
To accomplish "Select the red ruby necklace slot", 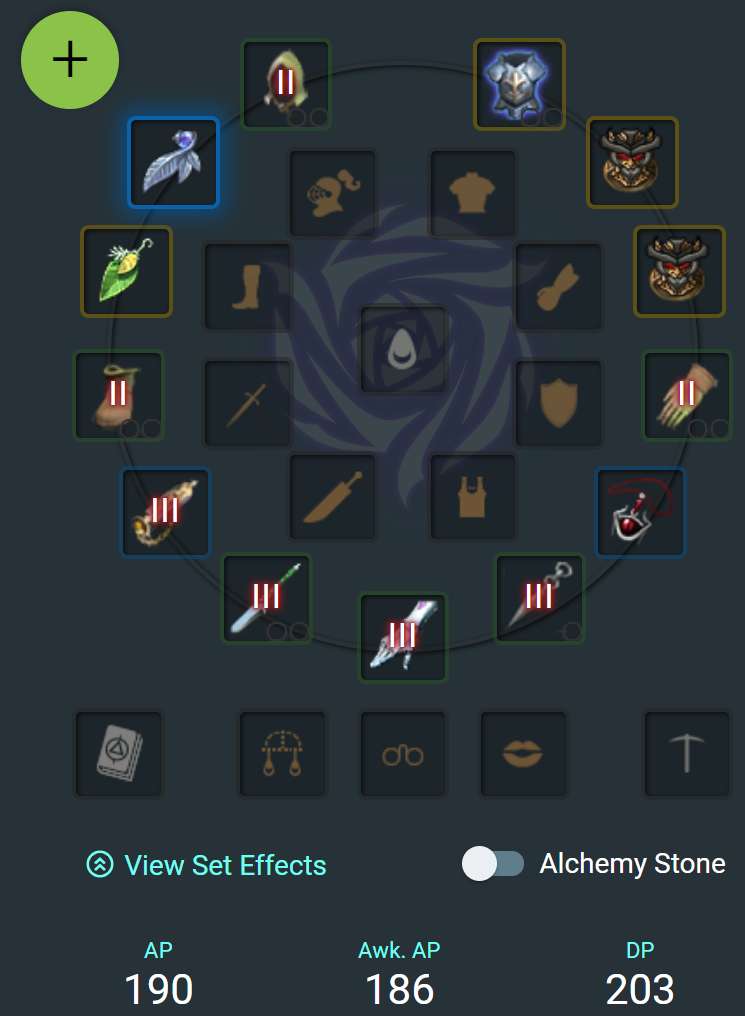I will 640,513.
